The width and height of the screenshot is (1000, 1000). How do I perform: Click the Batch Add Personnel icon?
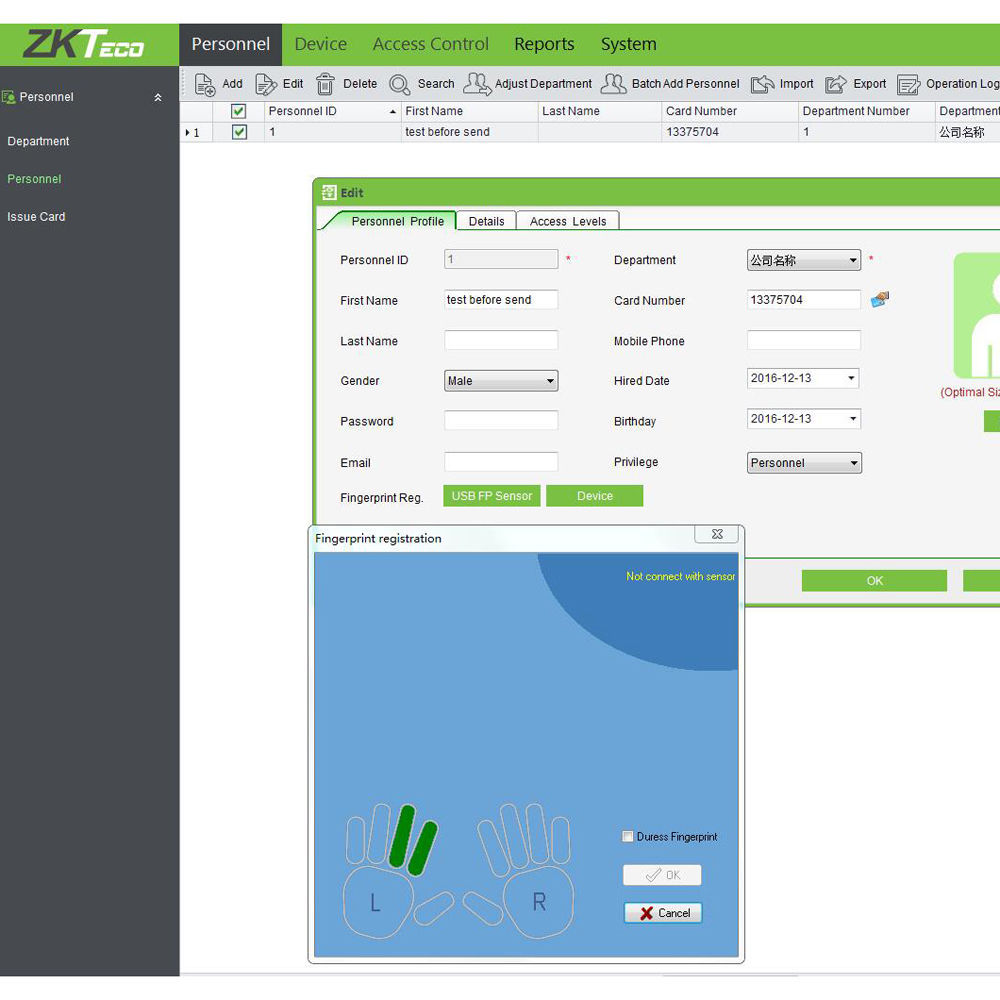click(614, 84)
